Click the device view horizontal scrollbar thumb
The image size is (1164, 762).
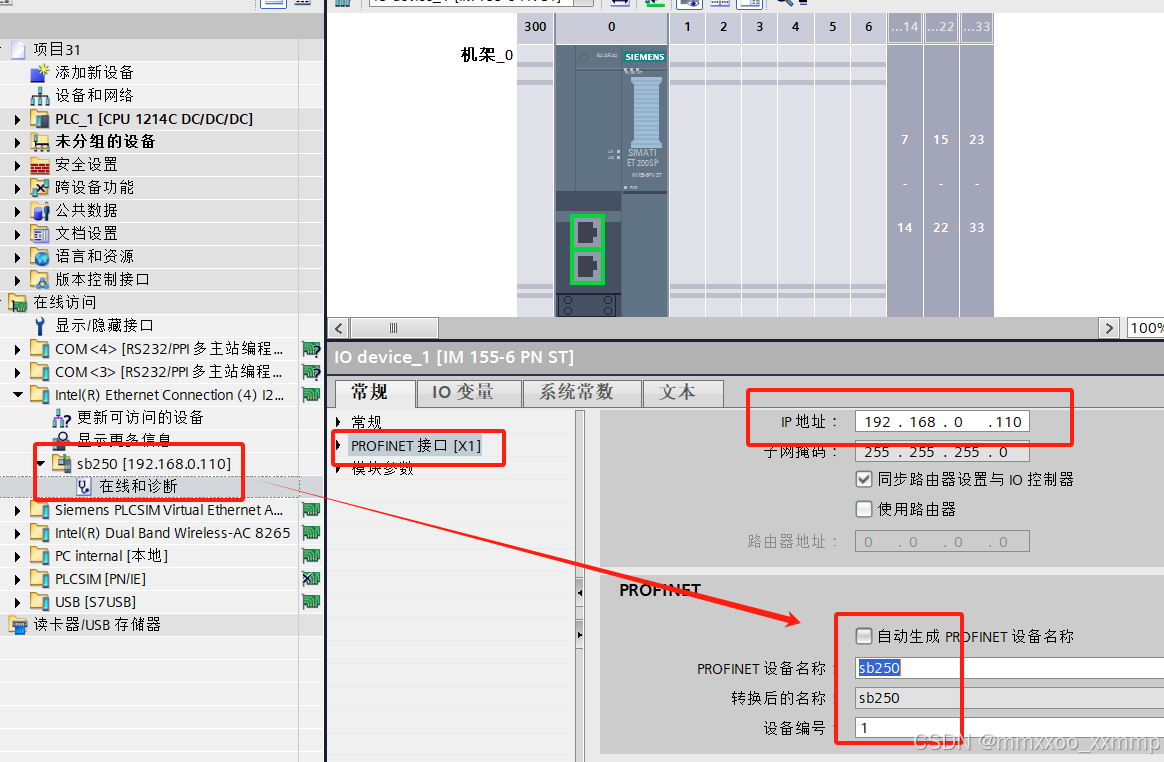[394, 328]
